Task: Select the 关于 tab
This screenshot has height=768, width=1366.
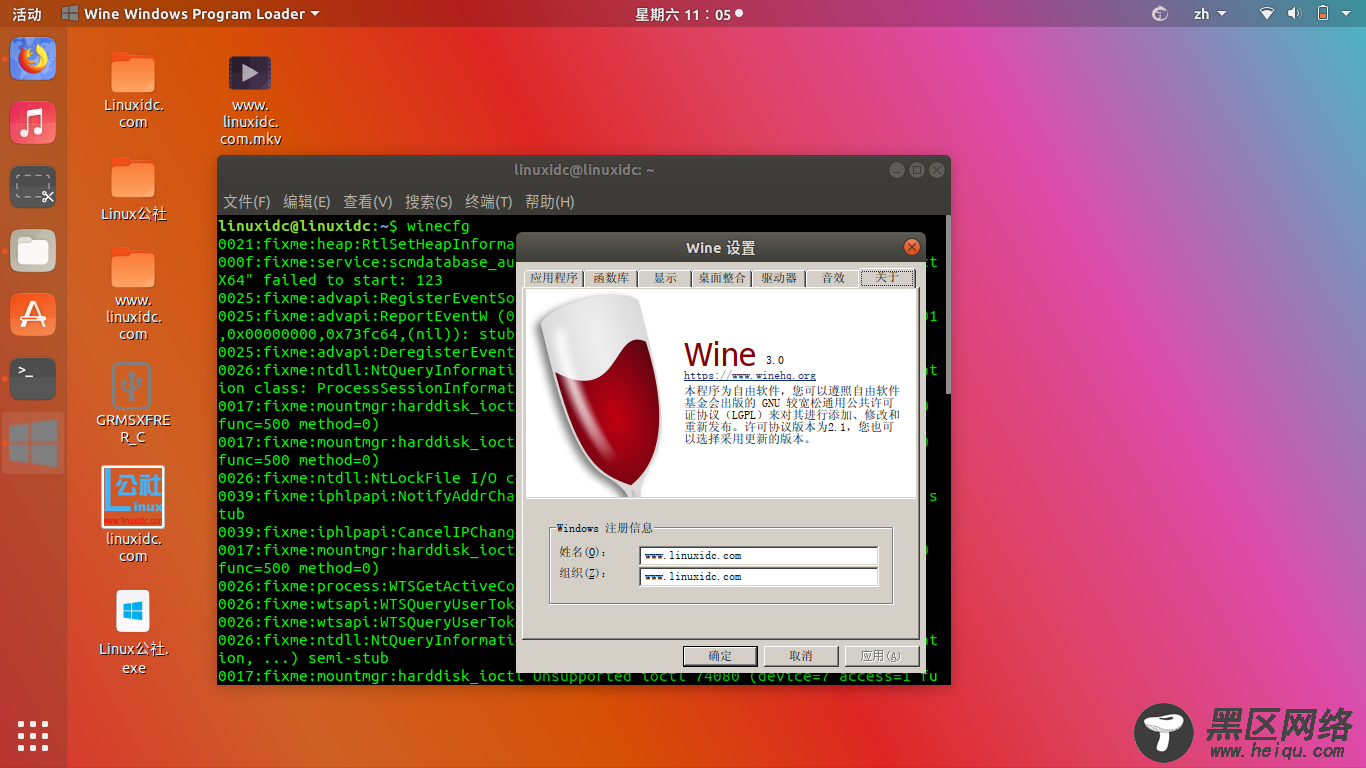Action: click(x=887, y=277)
